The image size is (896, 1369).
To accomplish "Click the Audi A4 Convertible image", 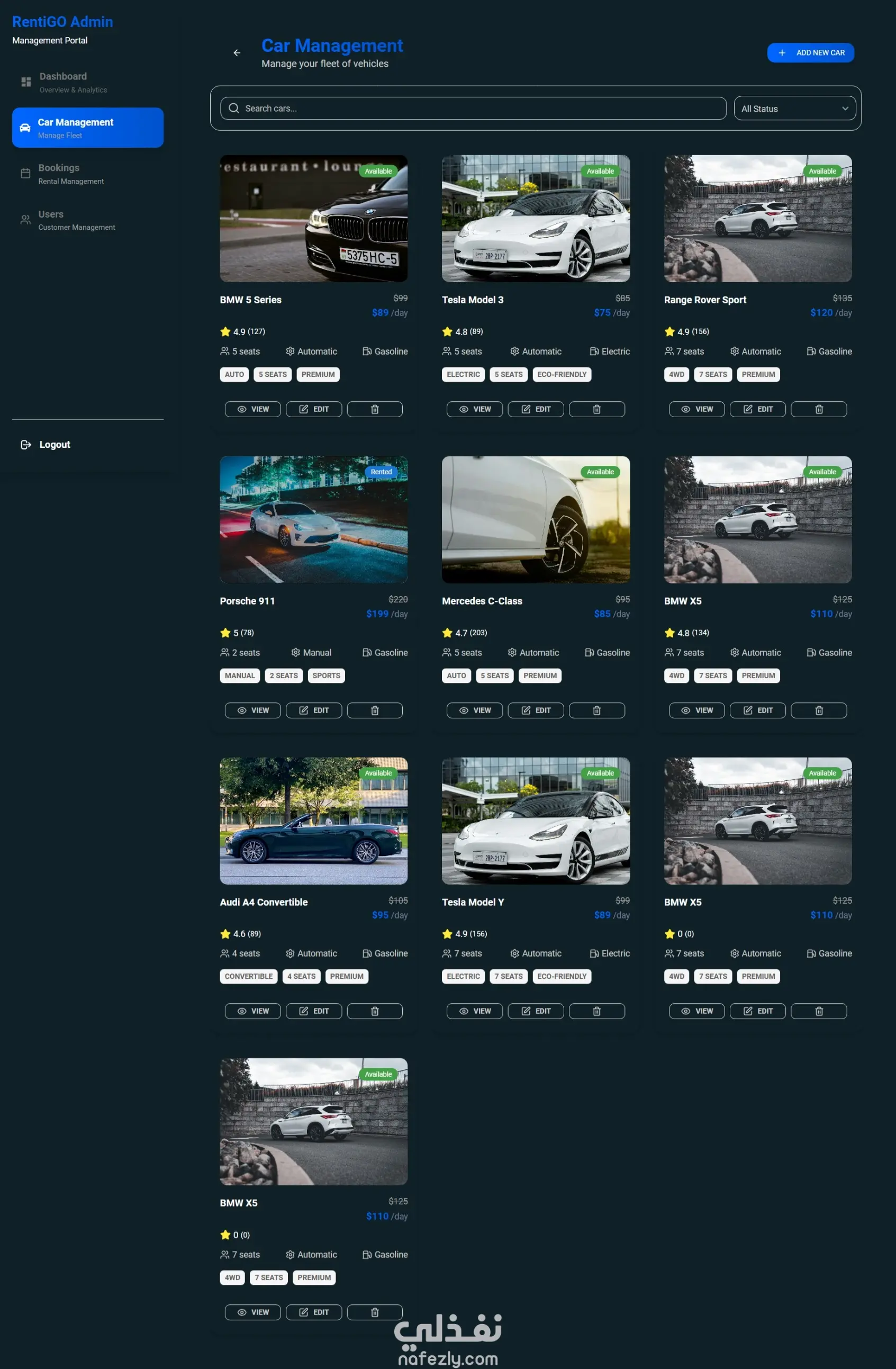I will point(314,821).
